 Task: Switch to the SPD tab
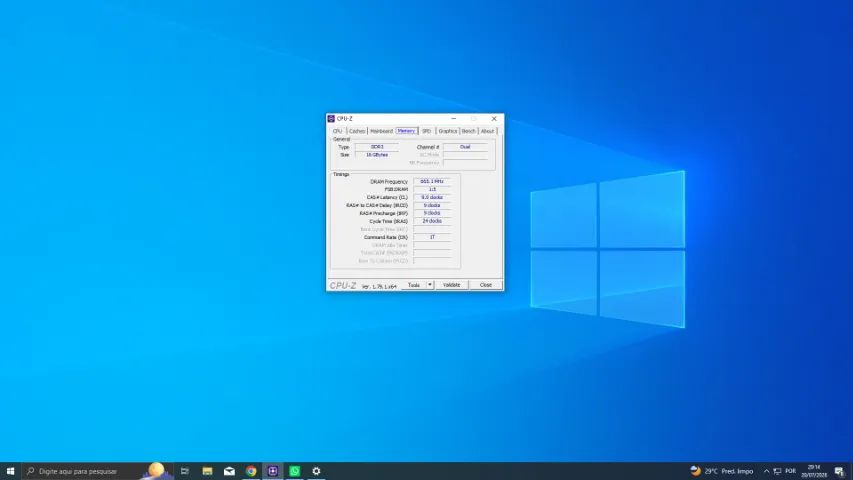[x=426, y=131]
